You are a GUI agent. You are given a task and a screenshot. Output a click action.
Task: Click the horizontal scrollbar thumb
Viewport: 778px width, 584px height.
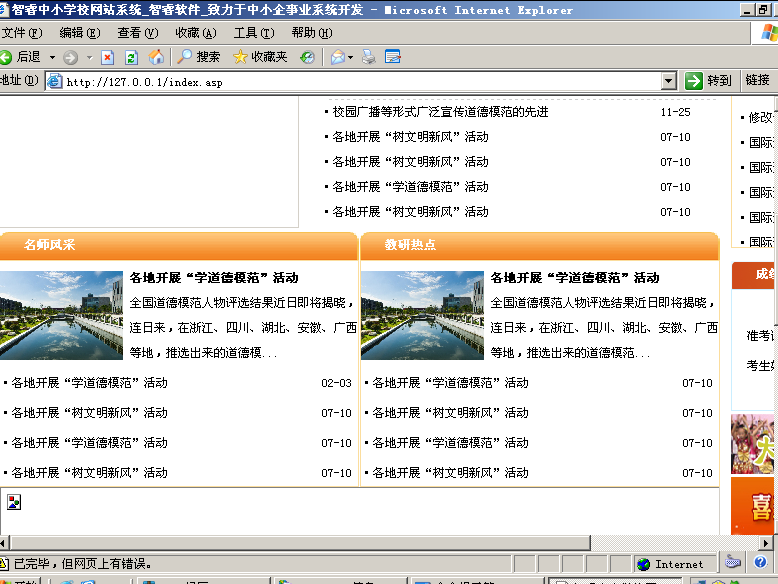click(300, 543)
